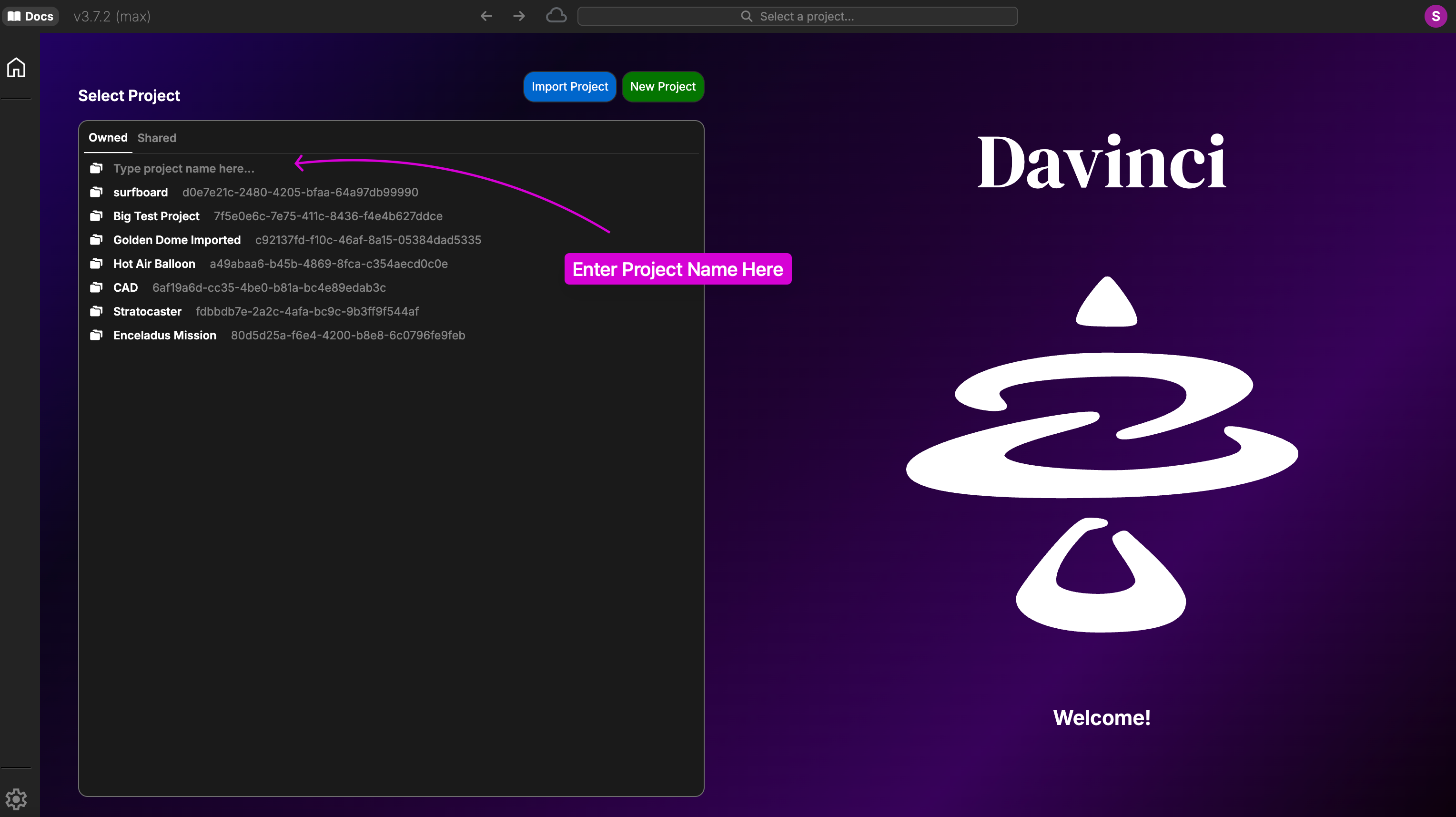Screen dimensions: 1456x817
Task: Open the Big Test Project entry
Action: click(x=157, y=216)
